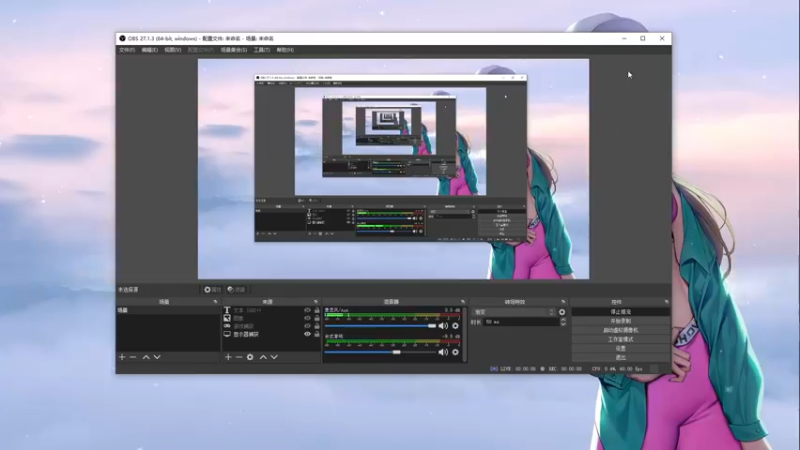Remove selected scene with minus icon
This screenshot has width=800, height=450.
point(133,357)
